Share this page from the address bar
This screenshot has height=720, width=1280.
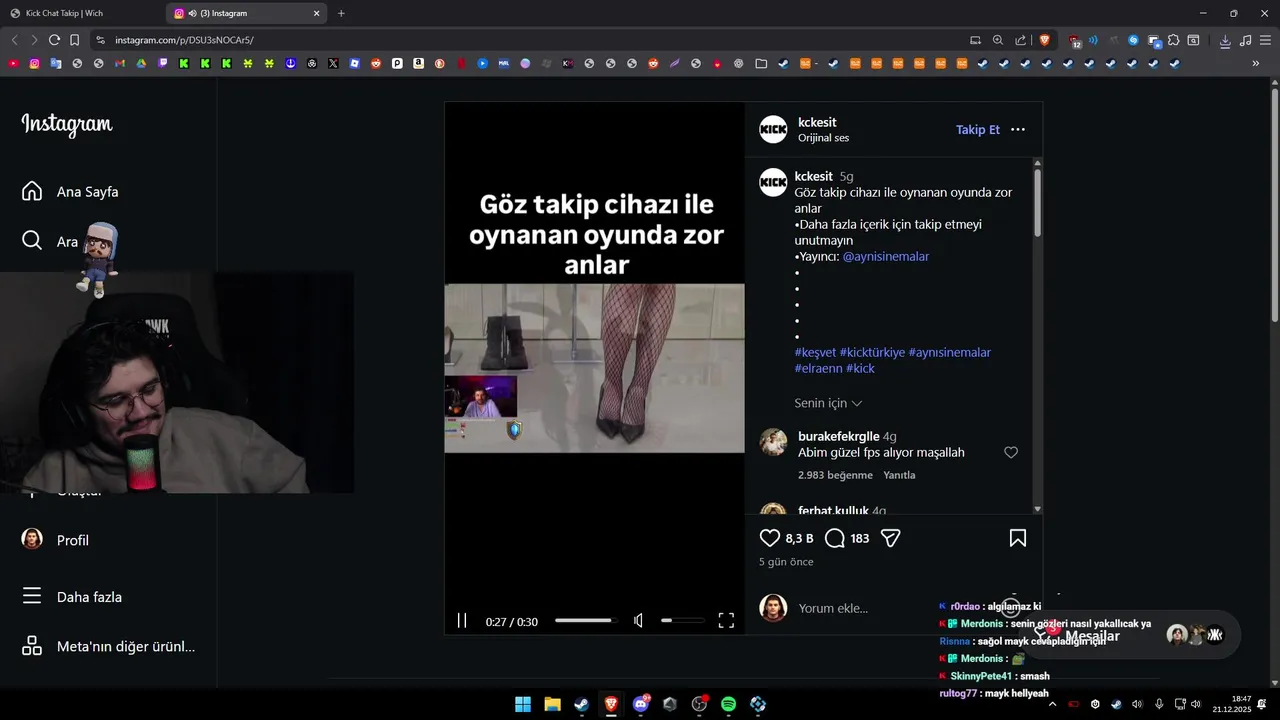click(1020, 40)
